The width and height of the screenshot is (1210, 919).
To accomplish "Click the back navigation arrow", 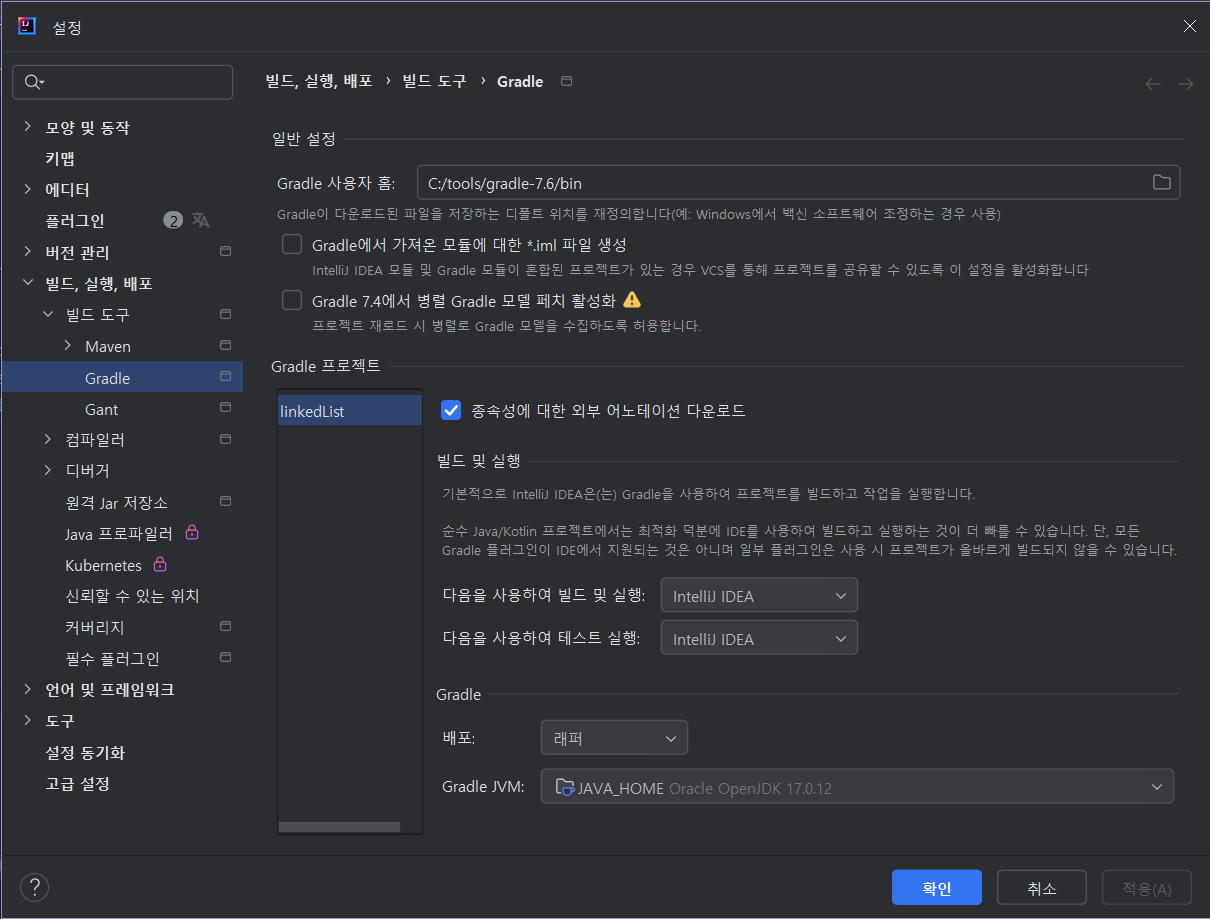I will 1152,84.
